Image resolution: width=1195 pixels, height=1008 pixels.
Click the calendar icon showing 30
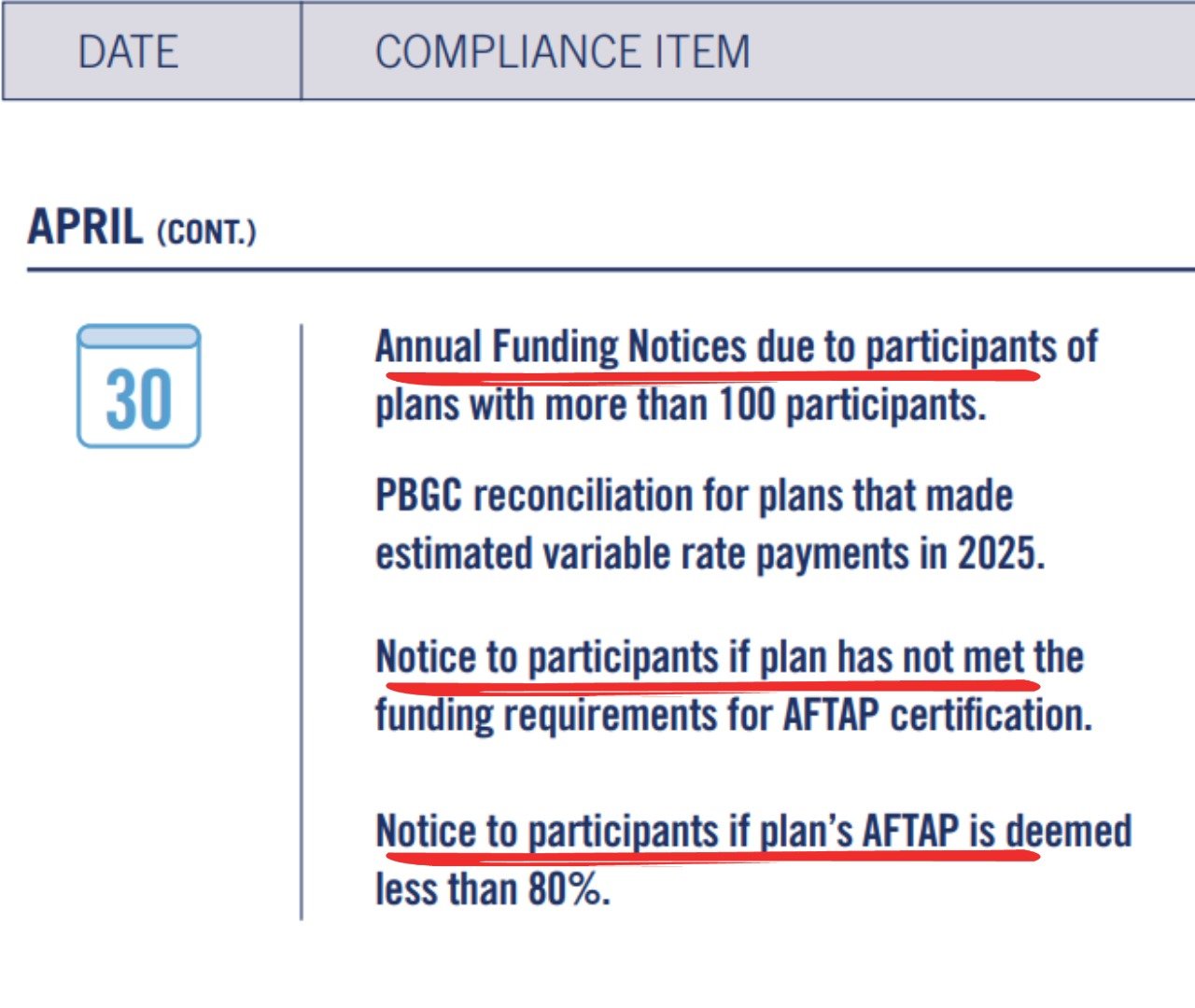coord(138,385)
